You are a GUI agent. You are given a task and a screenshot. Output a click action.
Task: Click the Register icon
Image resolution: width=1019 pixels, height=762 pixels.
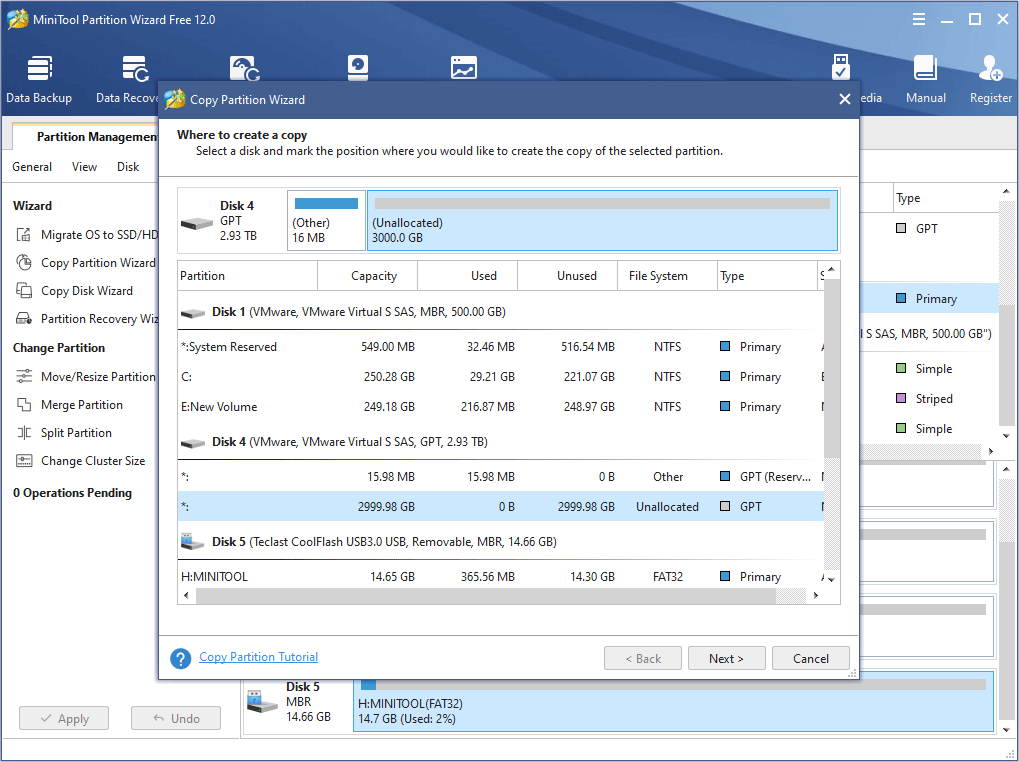tap(990, 79)
